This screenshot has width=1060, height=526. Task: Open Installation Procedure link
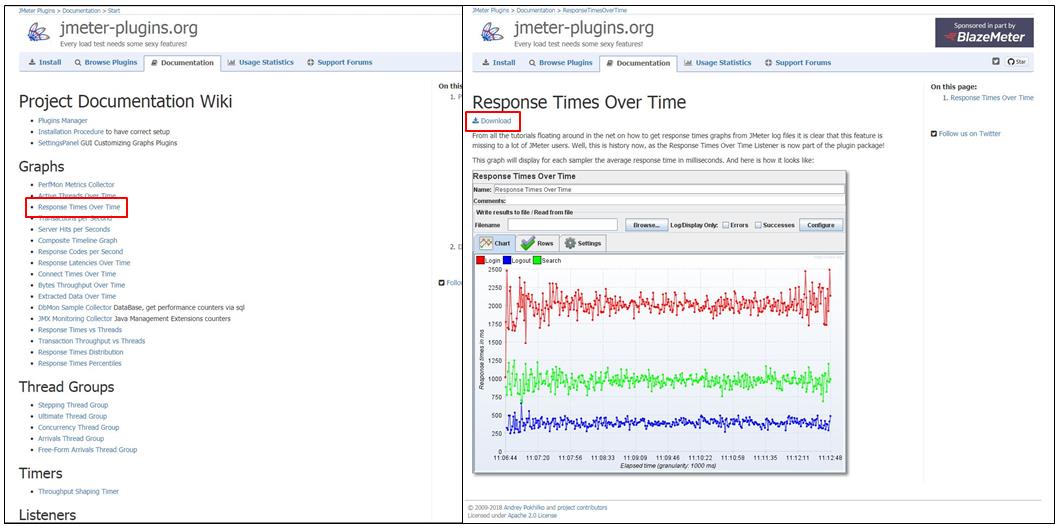click(70, 132)
